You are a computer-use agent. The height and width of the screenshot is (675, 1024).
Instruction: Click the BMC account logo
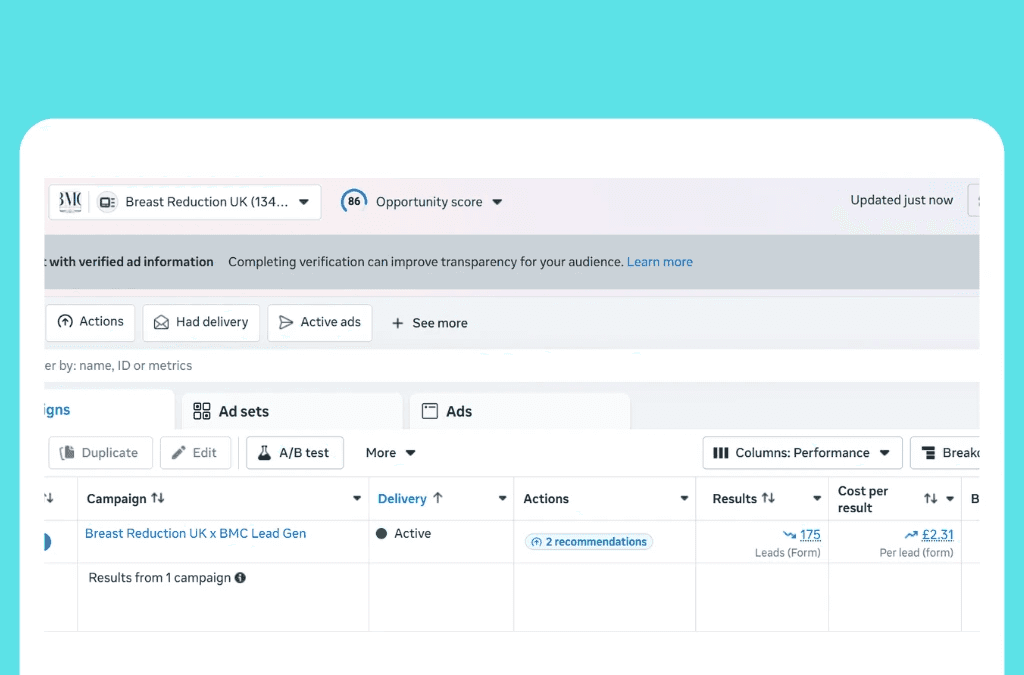pyautogui.click(x=70, y=201)
